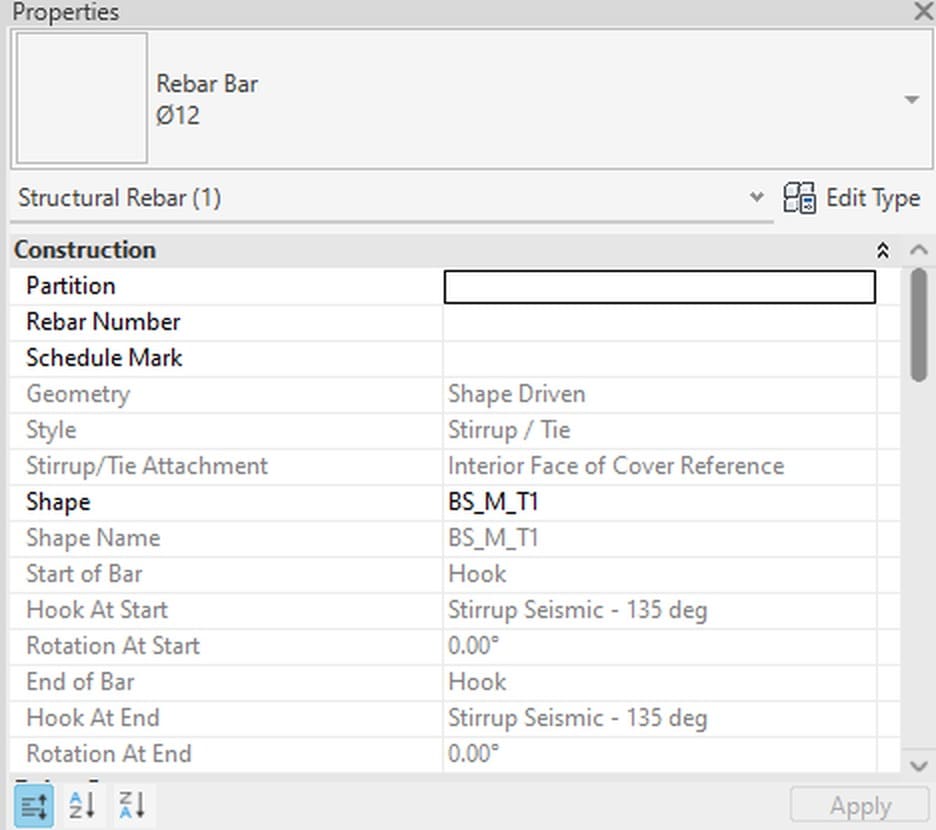Image resolution: width=936 pixels, height=830 pixels.
Task: Click the Hook At End value
Action: click(577, 718)
